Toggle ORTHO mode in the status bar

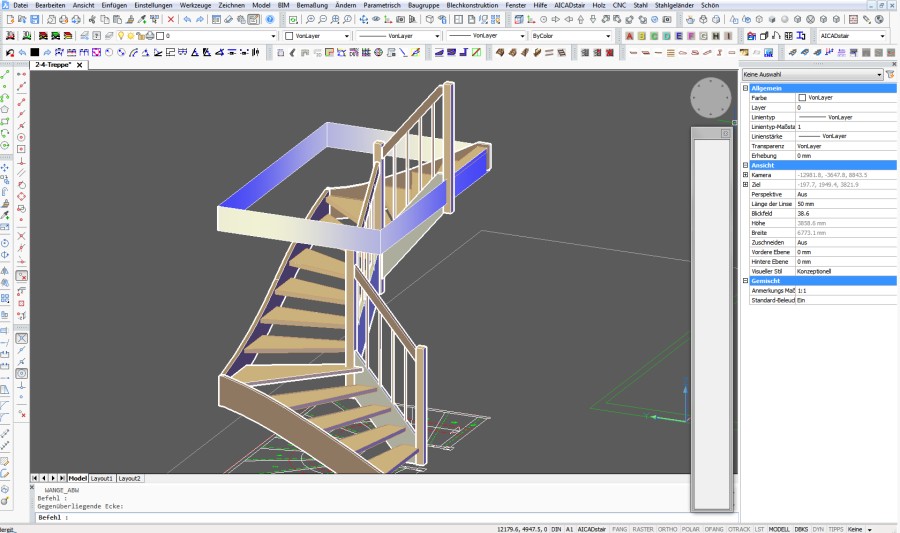[x=668, y=528]
